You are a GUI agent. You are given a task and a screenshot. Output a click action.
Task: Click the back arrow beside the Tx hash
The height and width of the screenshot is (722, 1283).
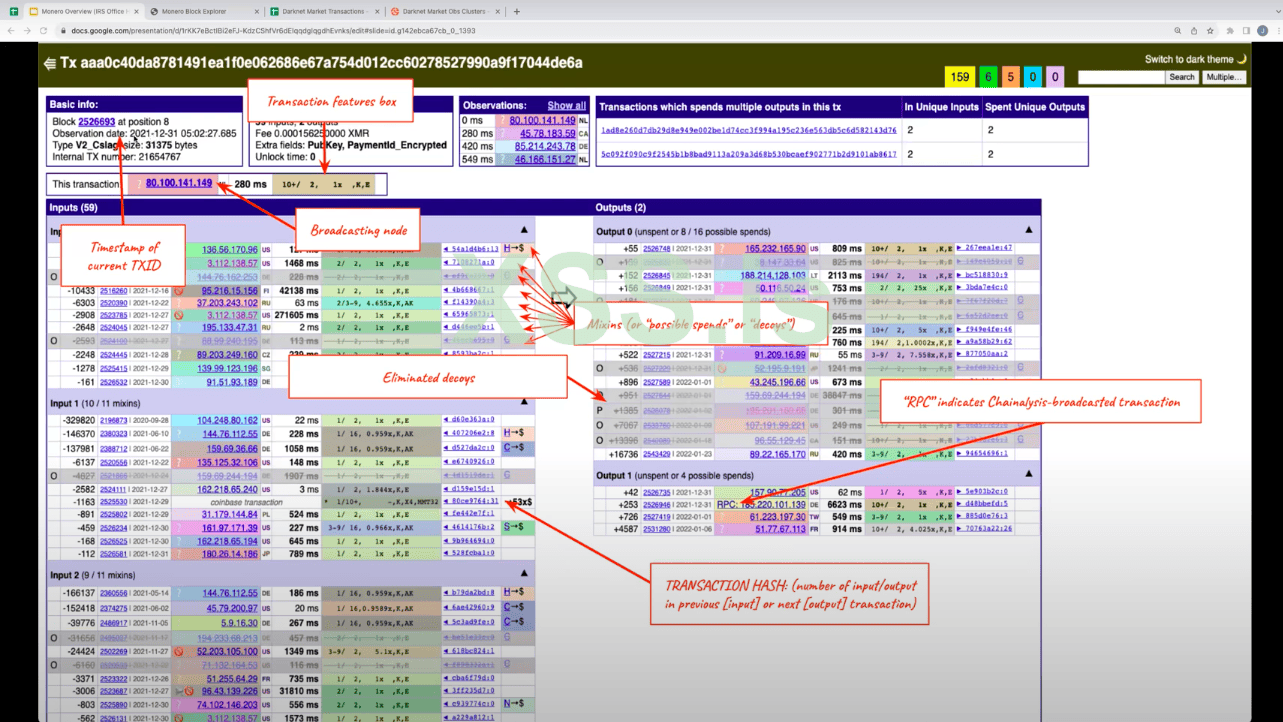49,63
